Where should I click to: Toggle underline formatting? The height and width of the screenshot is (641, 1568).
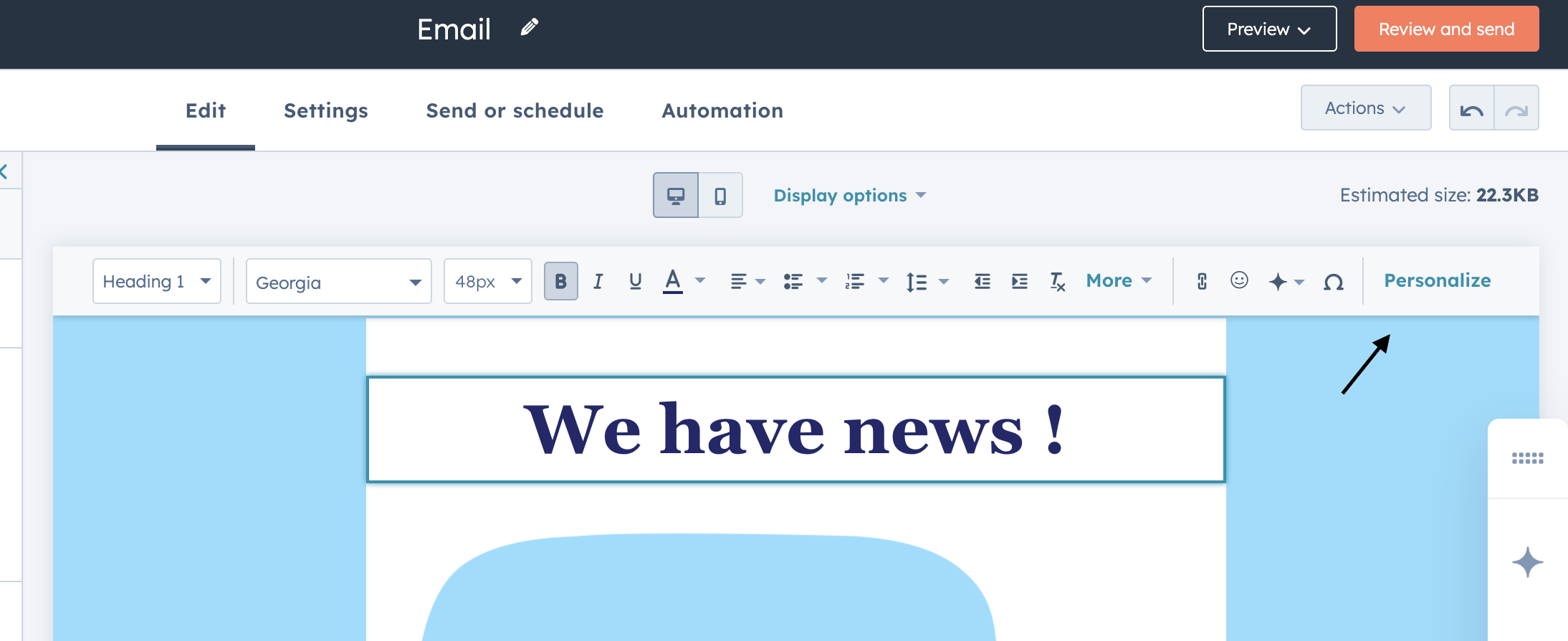[x=636, y=281]
